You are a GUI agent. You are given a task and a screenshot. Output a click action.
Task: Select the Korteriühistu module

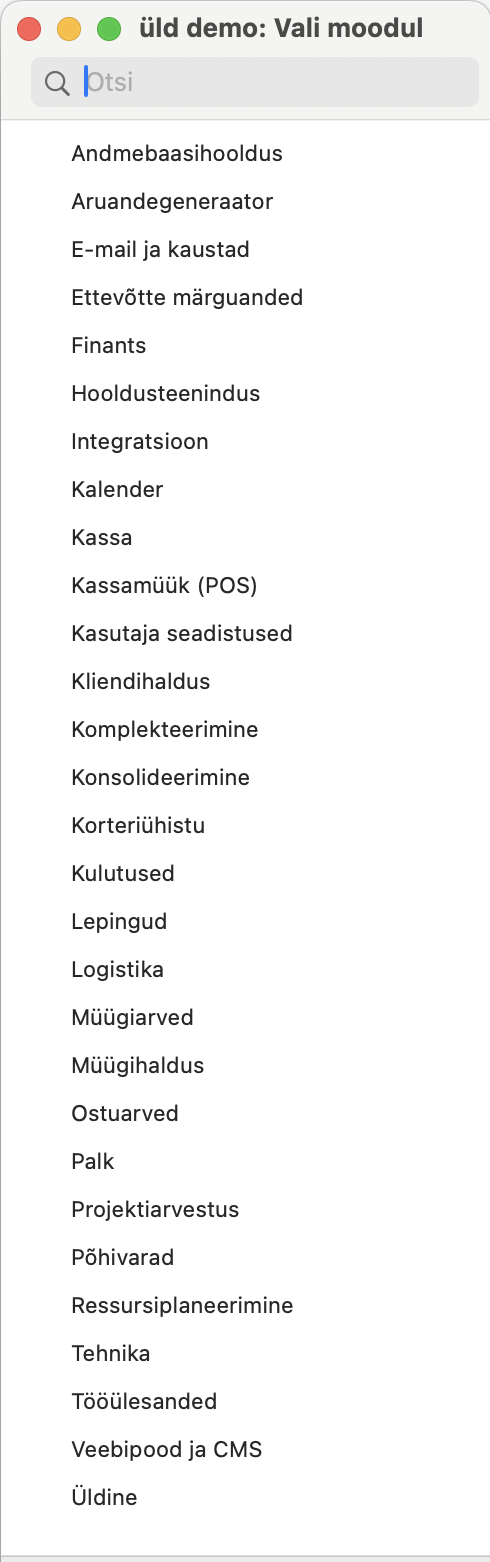pos(138,826)
